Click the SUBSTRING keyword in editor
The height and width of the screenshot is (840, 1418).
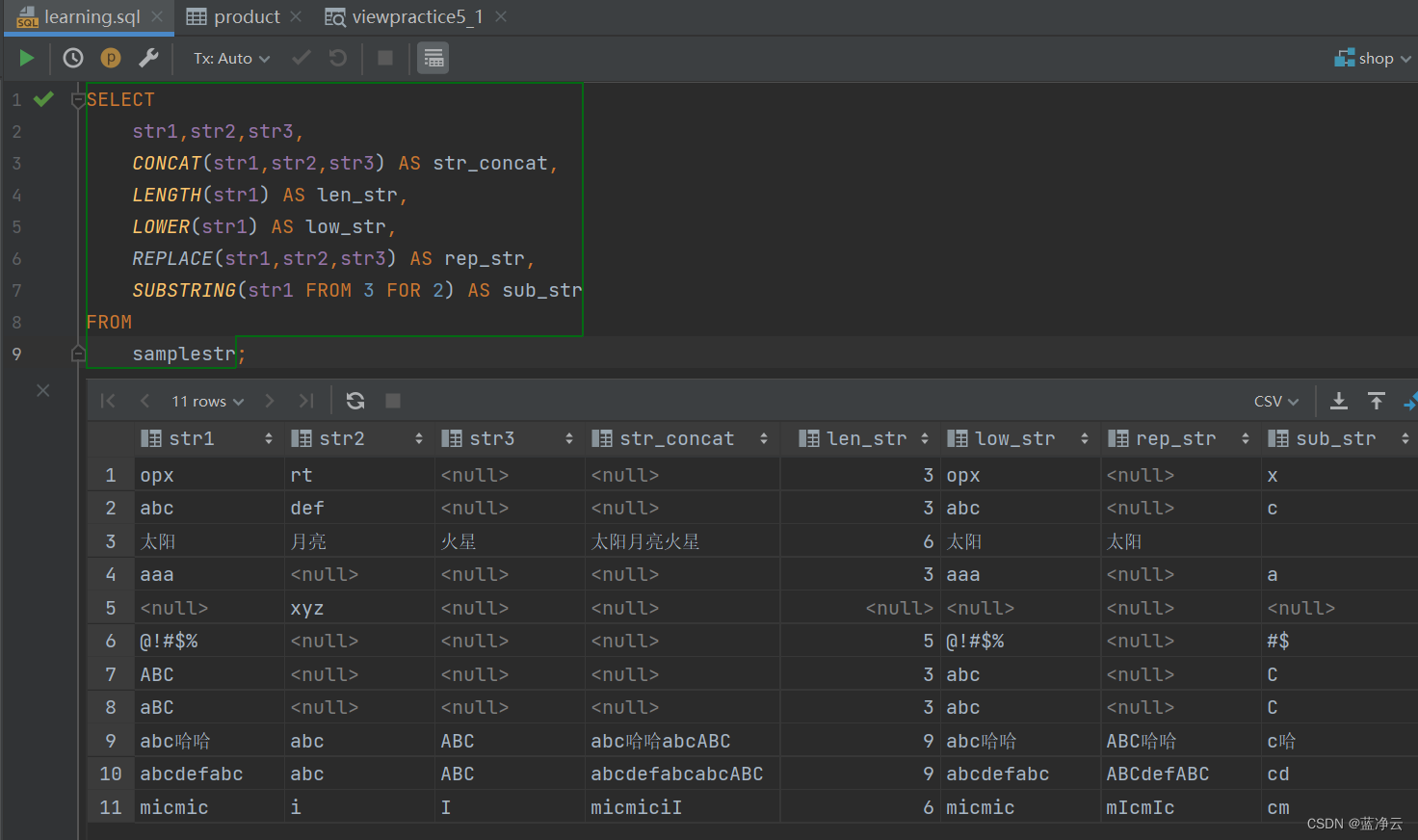(x=184, y=290)
